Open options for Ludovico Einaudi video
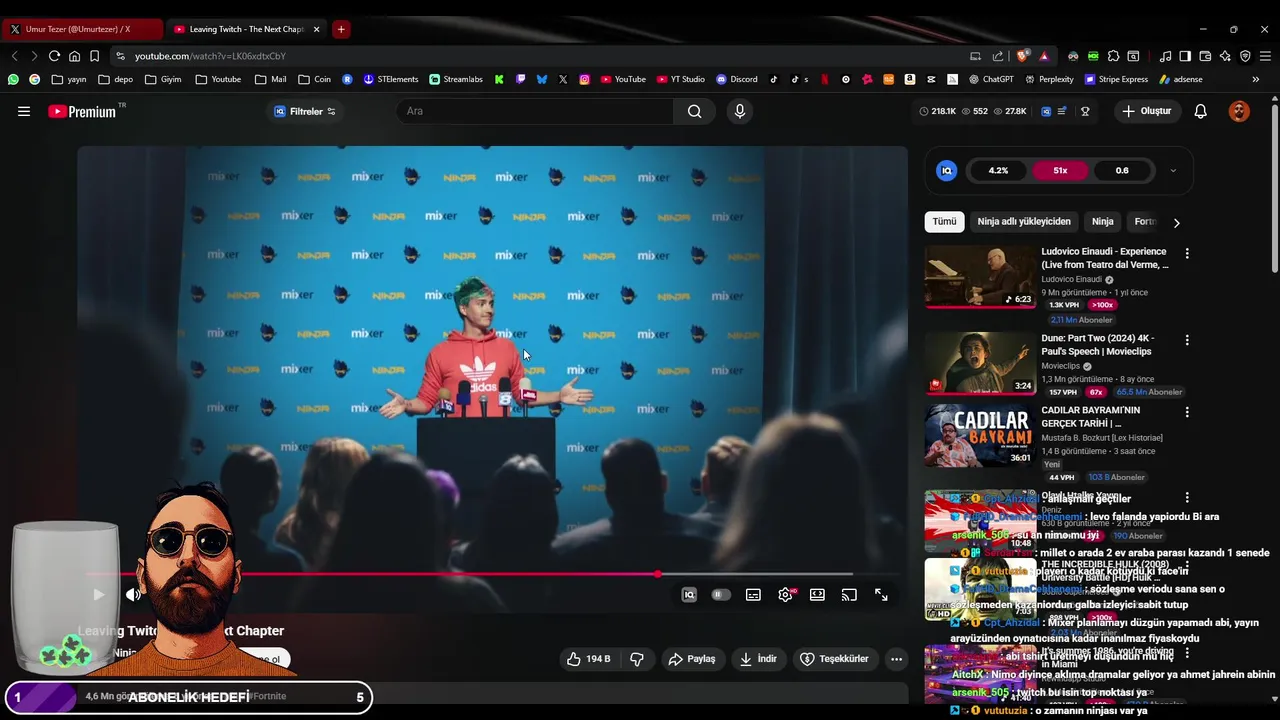The width and height of the screenshot is (1280, 720). coord(1187,254)
